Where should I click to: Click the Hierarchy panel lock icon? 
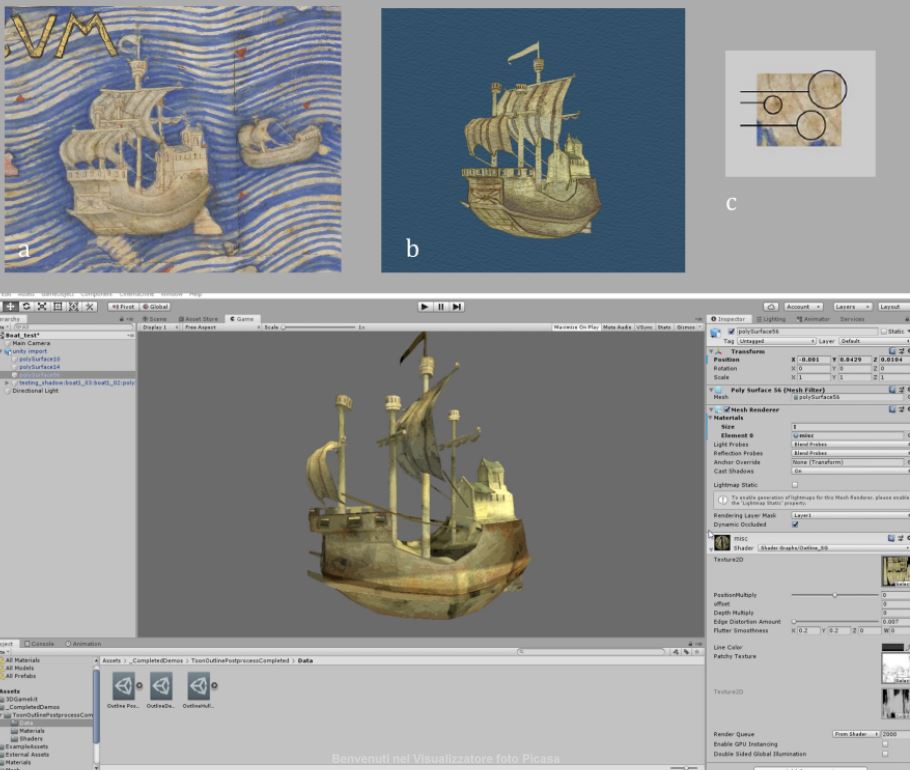[x=121, y=319]
